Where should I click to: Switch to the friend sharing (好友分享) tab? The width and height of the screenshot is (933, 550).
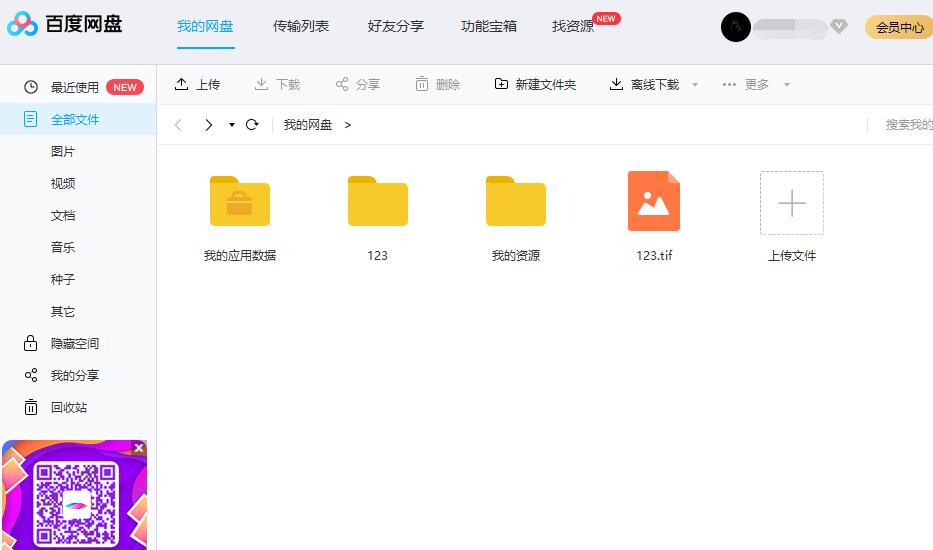[396, 26]
